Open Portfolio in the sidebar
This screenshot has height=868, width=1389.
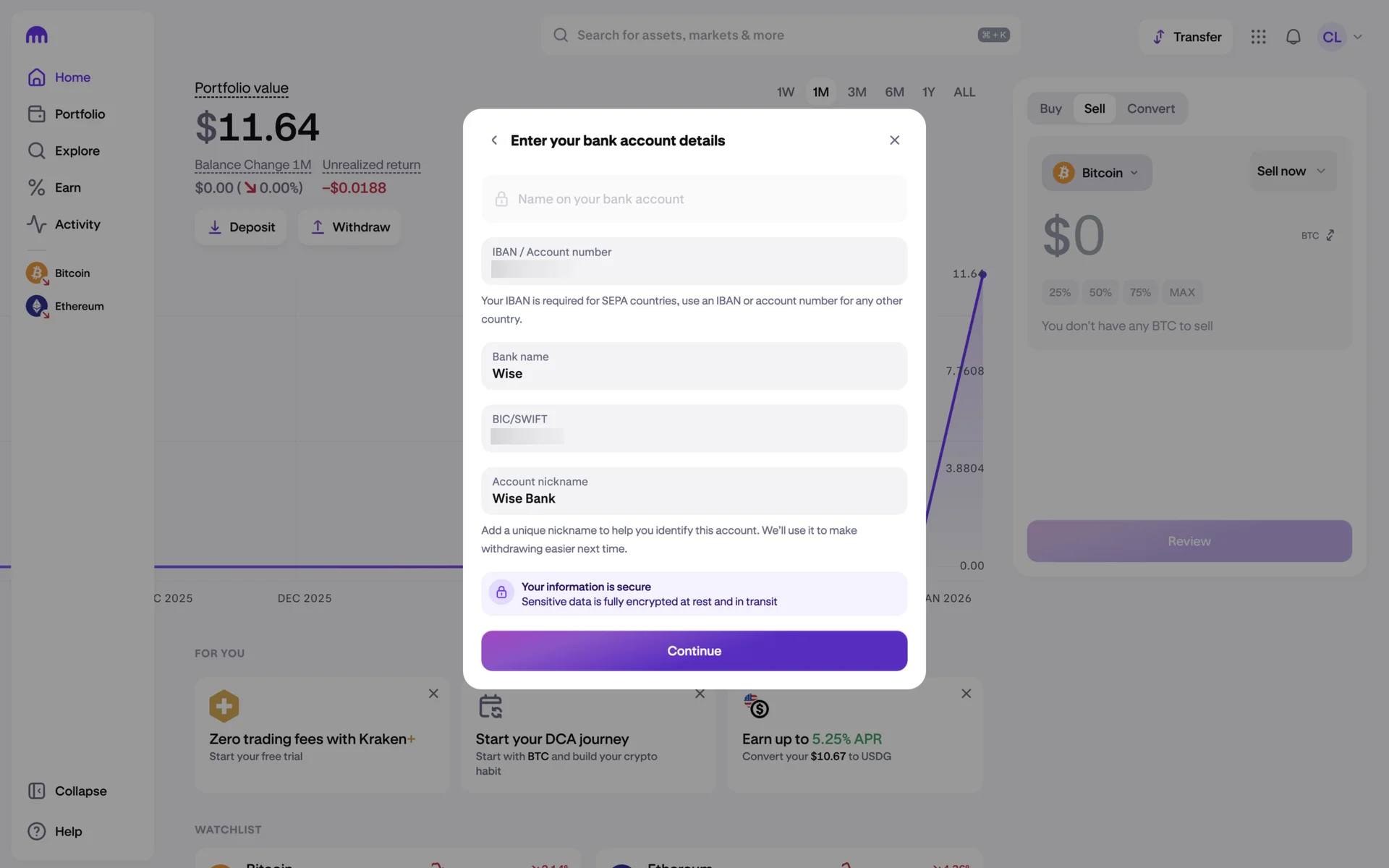click(x=80, y=114)
